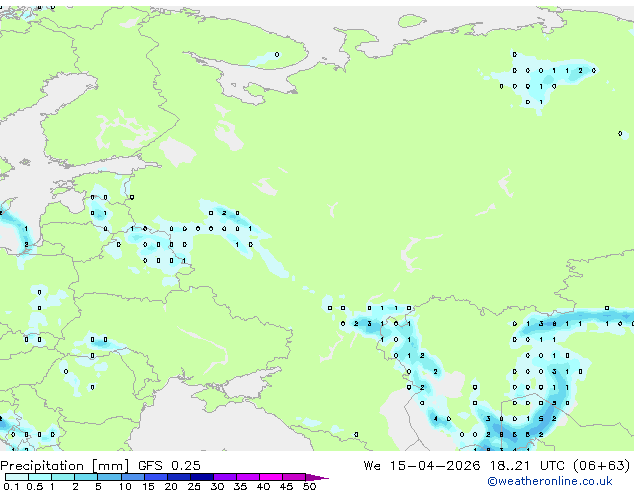Pick the 10–15 mm legend swatch
The width and height of the screenshot is (634, 490).
[x=133, y=477]
